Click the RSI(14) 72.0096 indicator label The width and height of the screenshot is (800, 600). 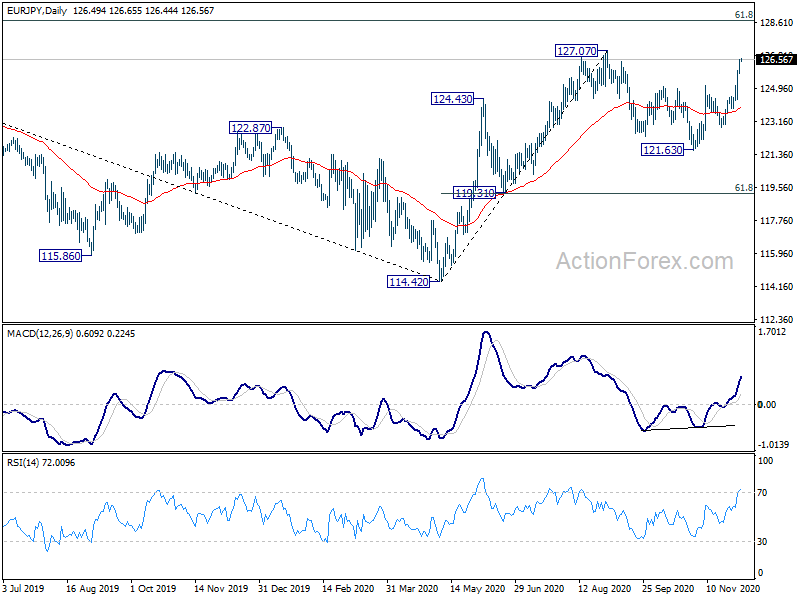pos(41,463)
